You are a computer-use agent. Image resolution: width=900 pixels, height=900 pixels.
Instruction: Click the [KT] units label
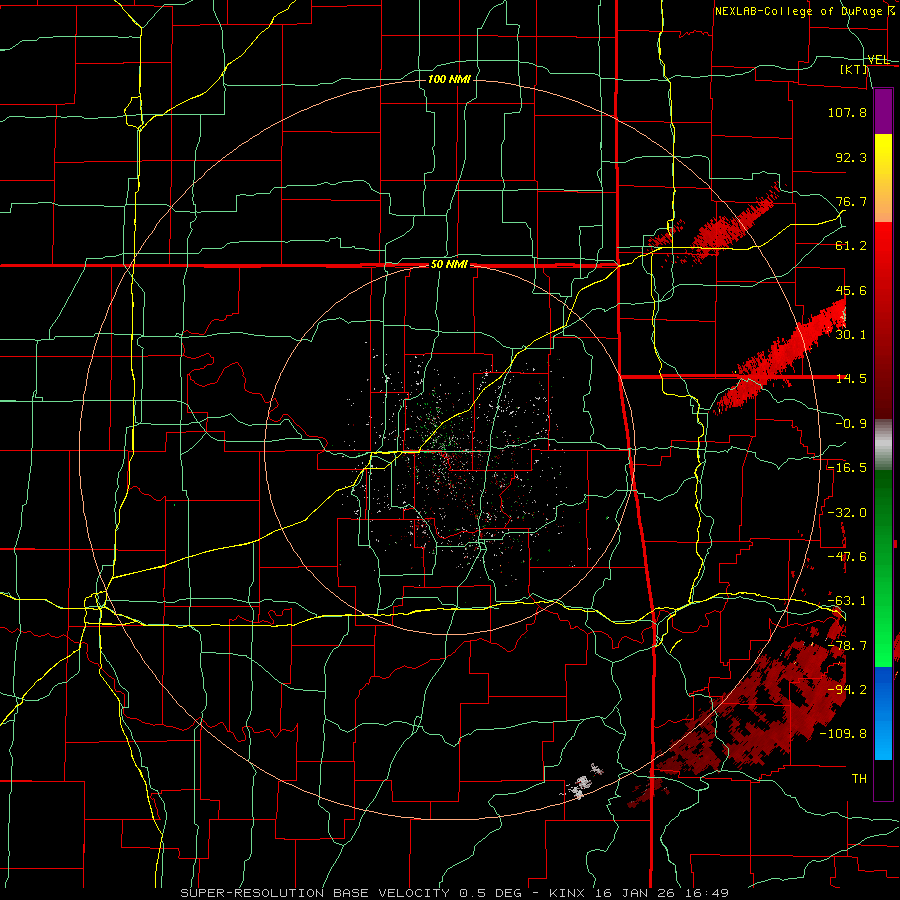[854, 69]
